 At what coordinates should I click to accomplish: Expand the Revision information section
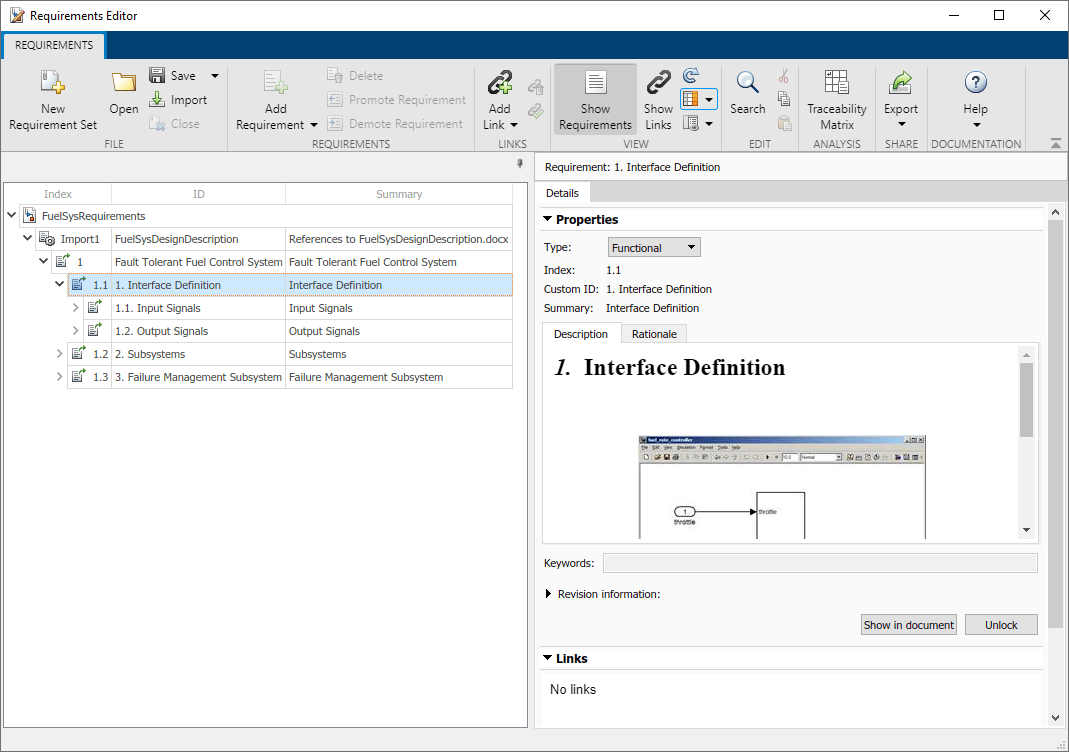pos(549,594)
